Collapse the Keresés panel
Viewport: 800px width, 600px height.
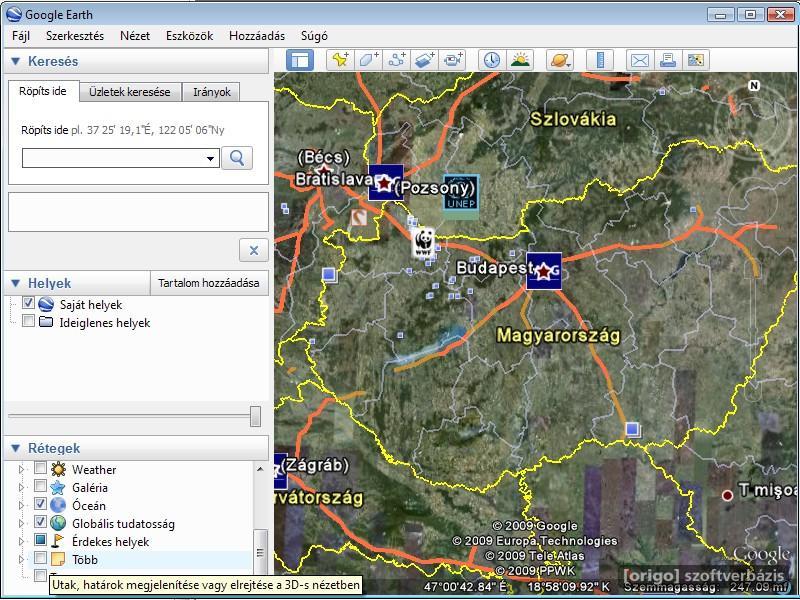pyautogui.click(x=16, y=61)
